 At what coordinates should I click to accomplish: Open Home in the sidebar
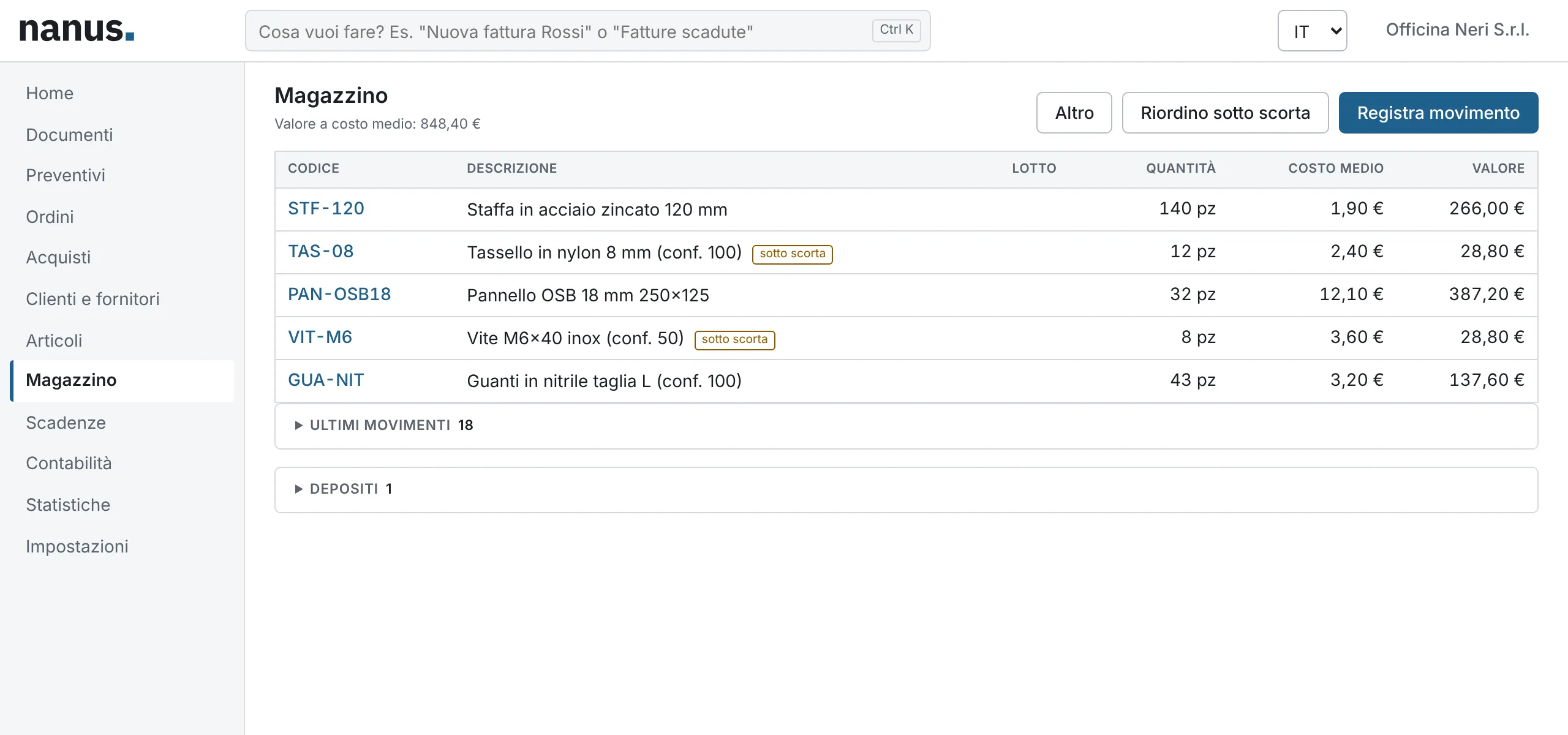tap(122, 93)
